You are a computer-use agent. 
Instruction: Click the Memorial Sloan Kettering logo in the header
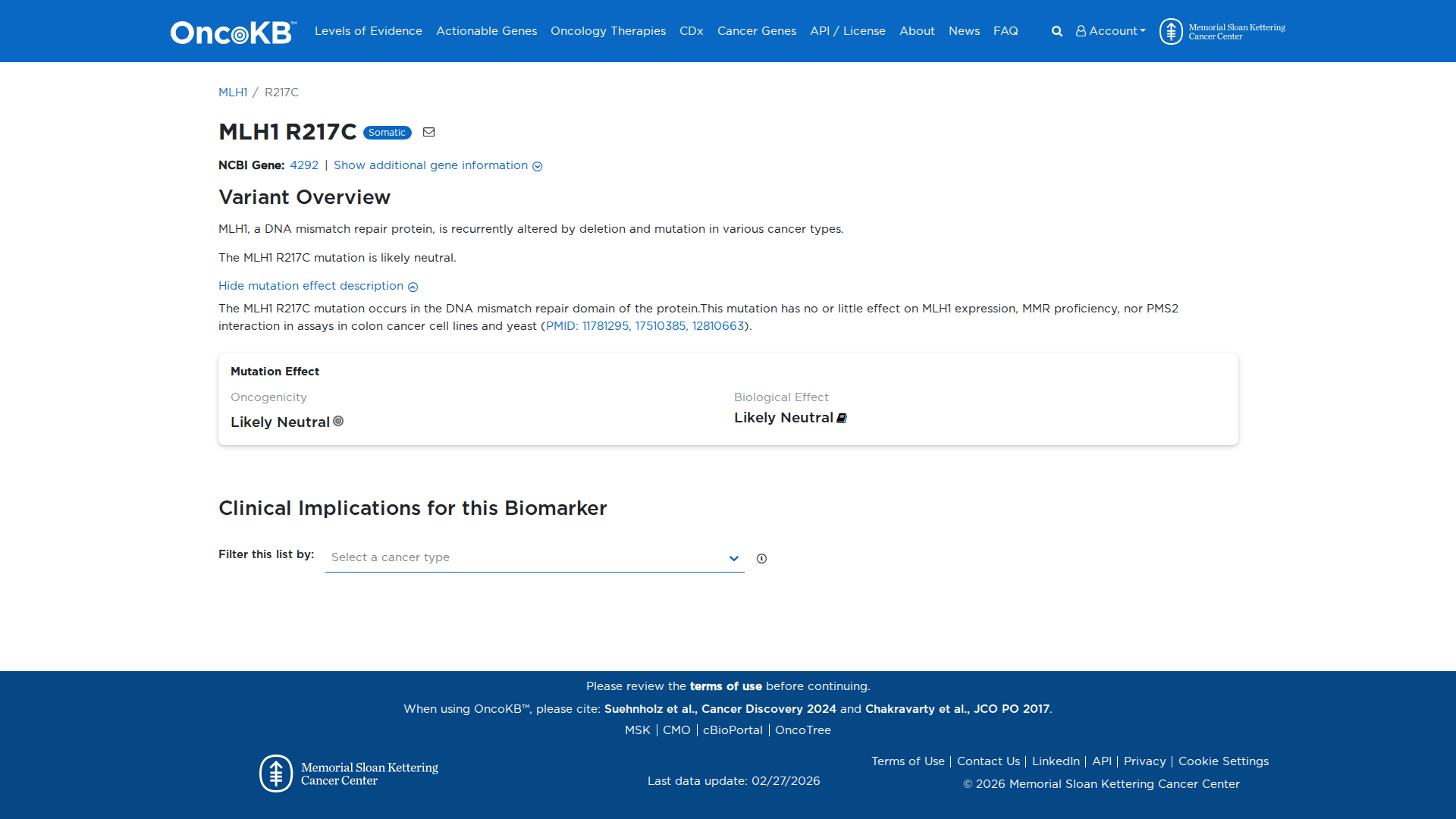point(1221,31)
